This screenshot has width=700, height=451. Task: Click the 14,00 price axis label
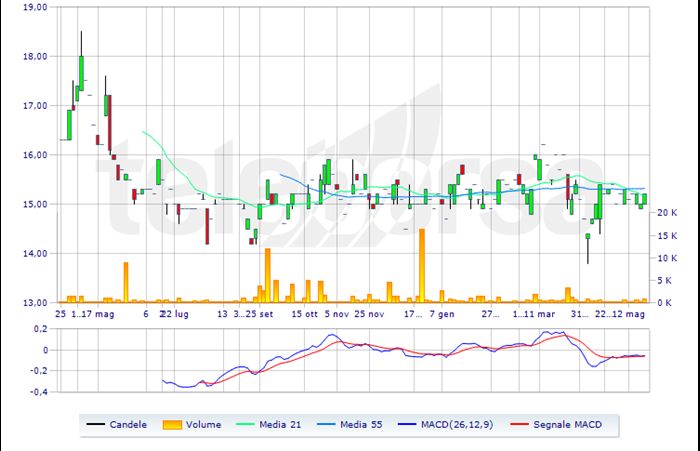click(35, 253)
